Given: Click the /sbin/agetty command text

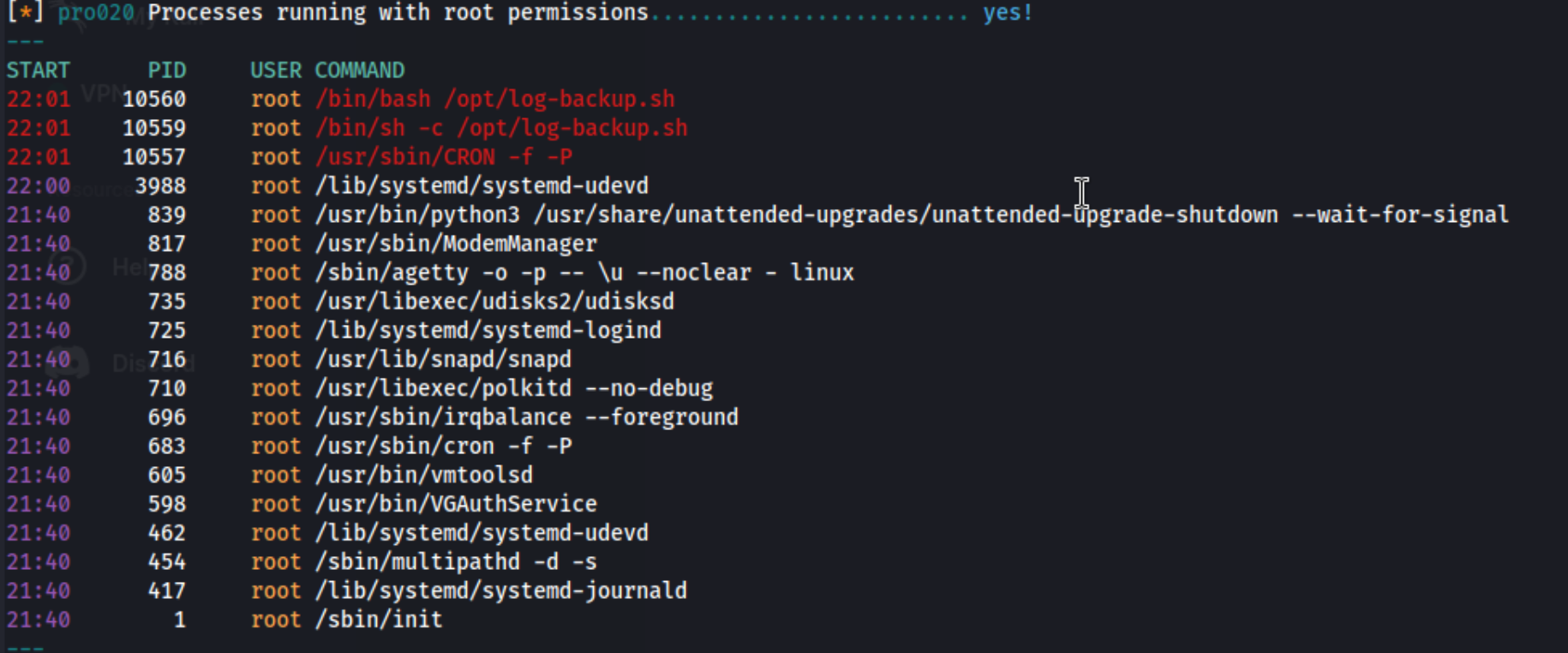Looking at the screenshot, I should (x=584, y=273).
